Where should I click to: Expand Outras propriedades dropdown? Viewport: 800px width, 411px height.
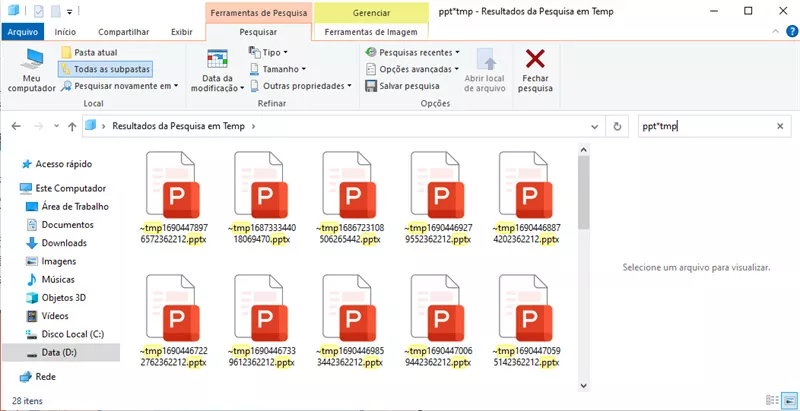(x=301, y=86)
